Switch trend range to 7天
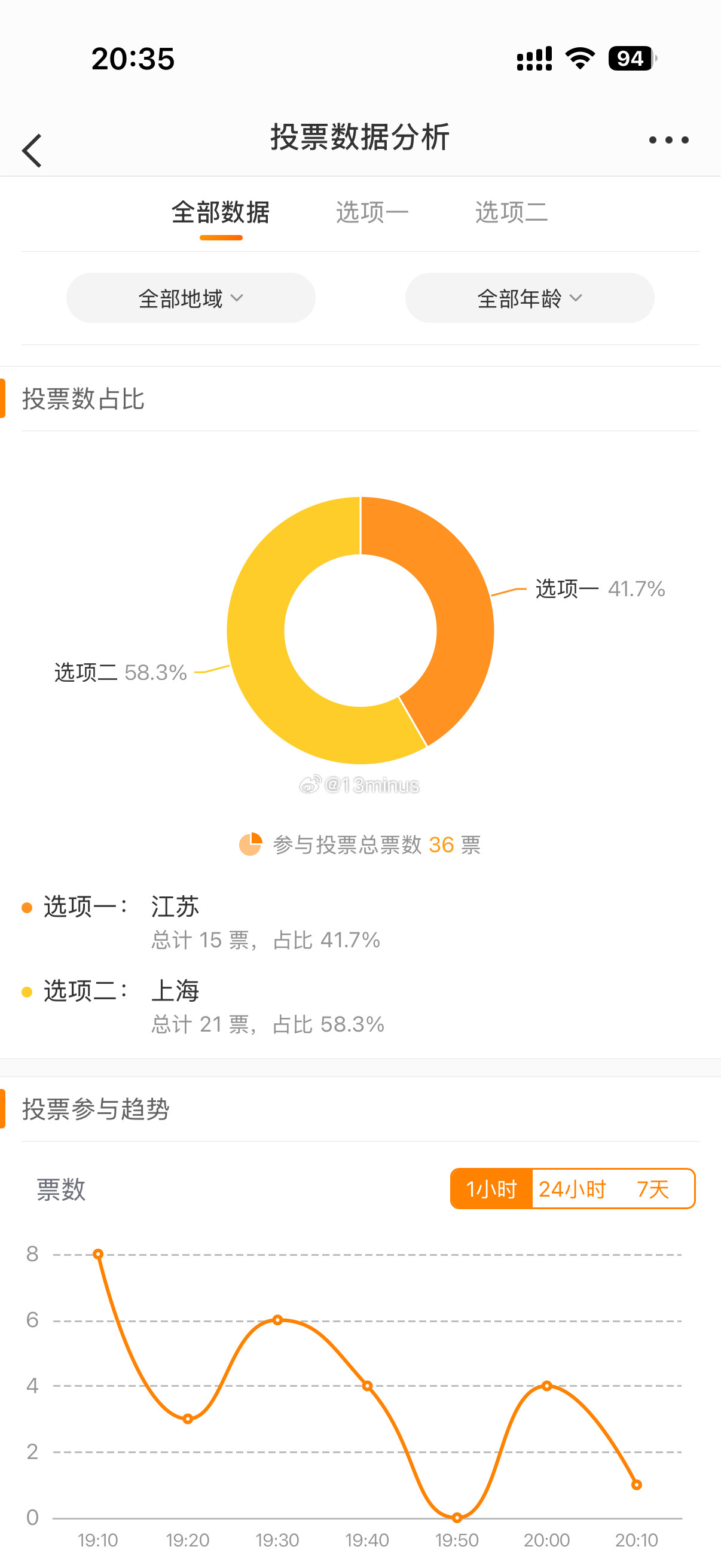The height and width of the screenshot is (1568, 721). [654, 1189]
